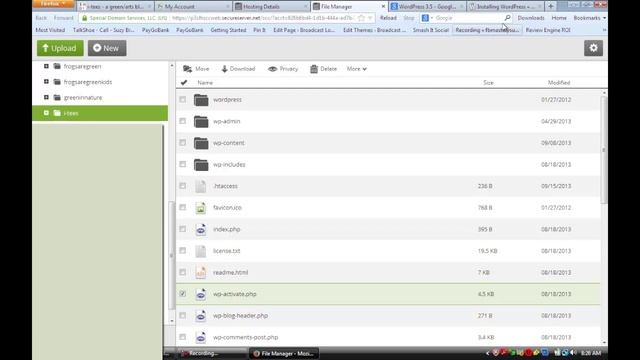Screen dimensions: 640x360
Task: Click the readme.html file name
Action: (230, 272)
